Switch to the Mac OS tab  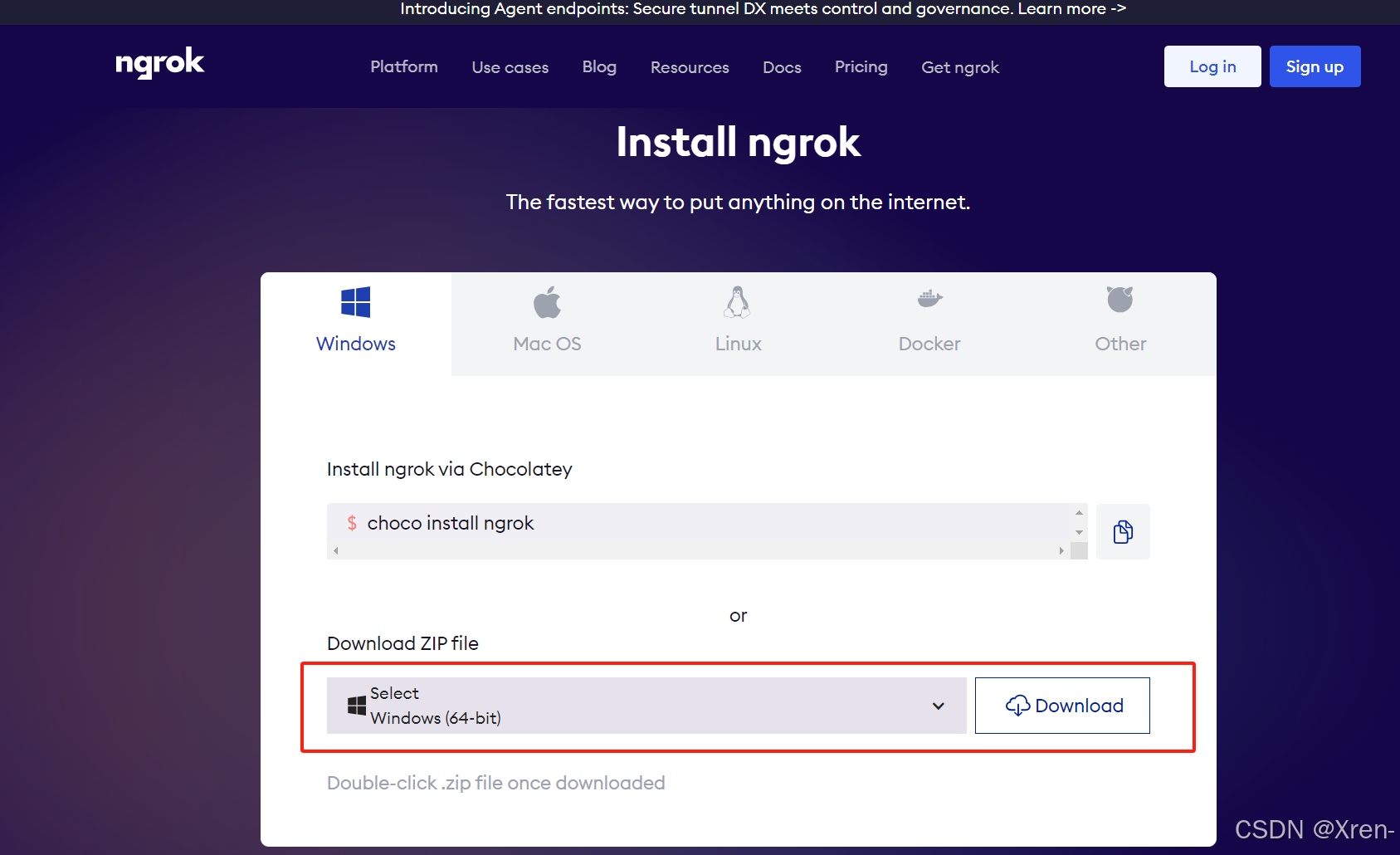click(x=547, y=324)
